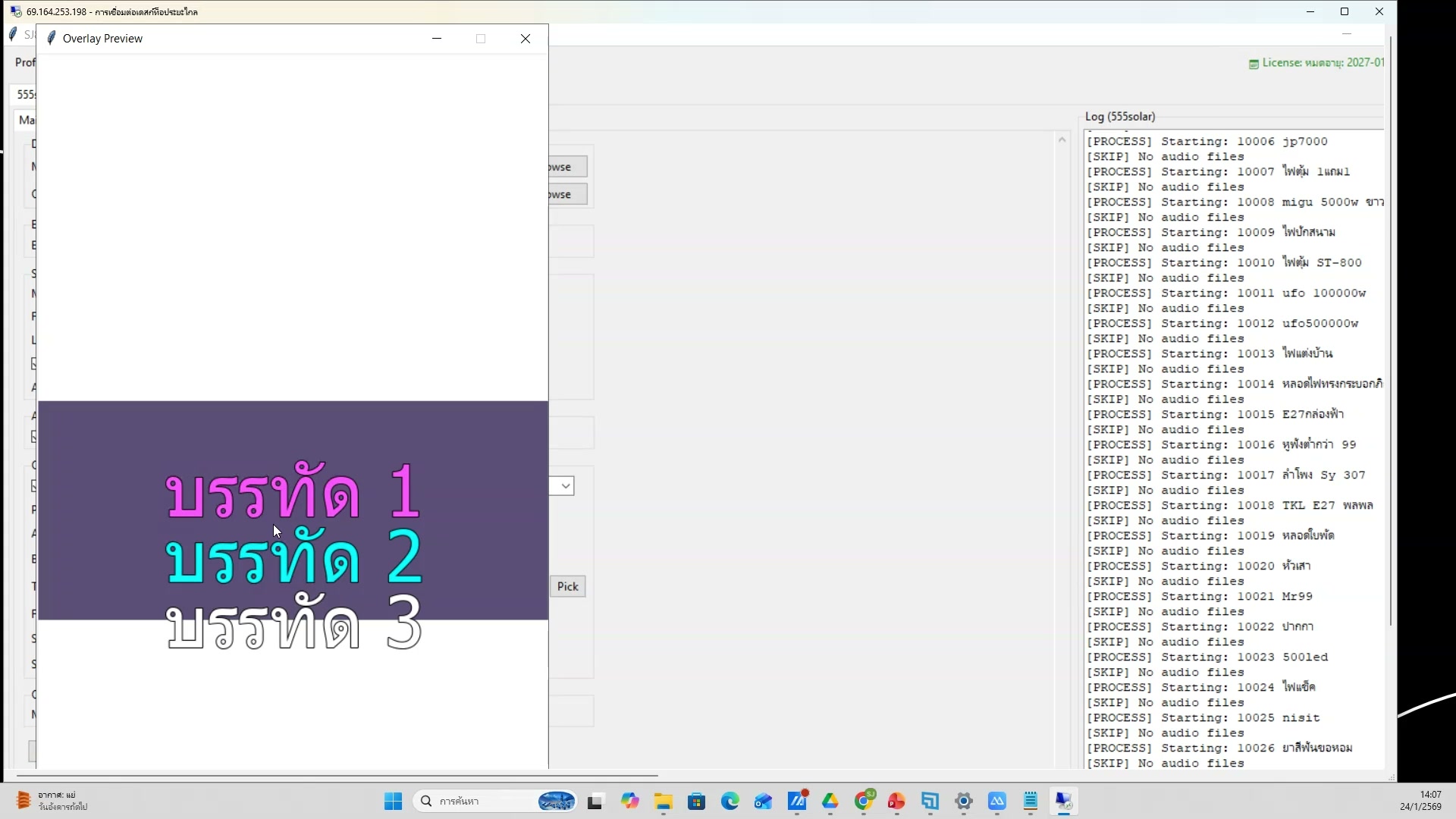Click the green License expiry card icon

pos(1254,63)
